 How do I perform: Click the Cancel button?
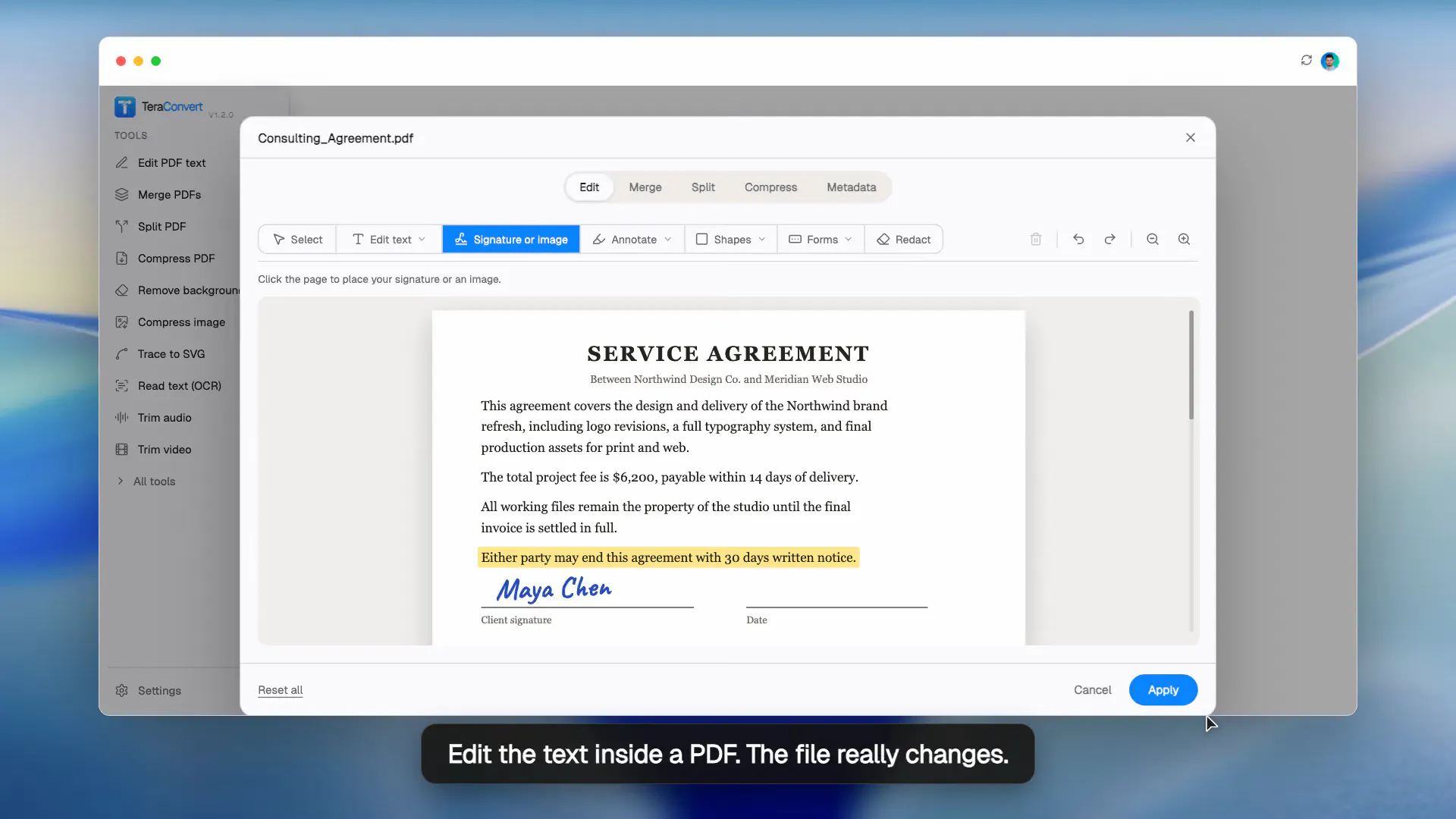click(1093, 690)
